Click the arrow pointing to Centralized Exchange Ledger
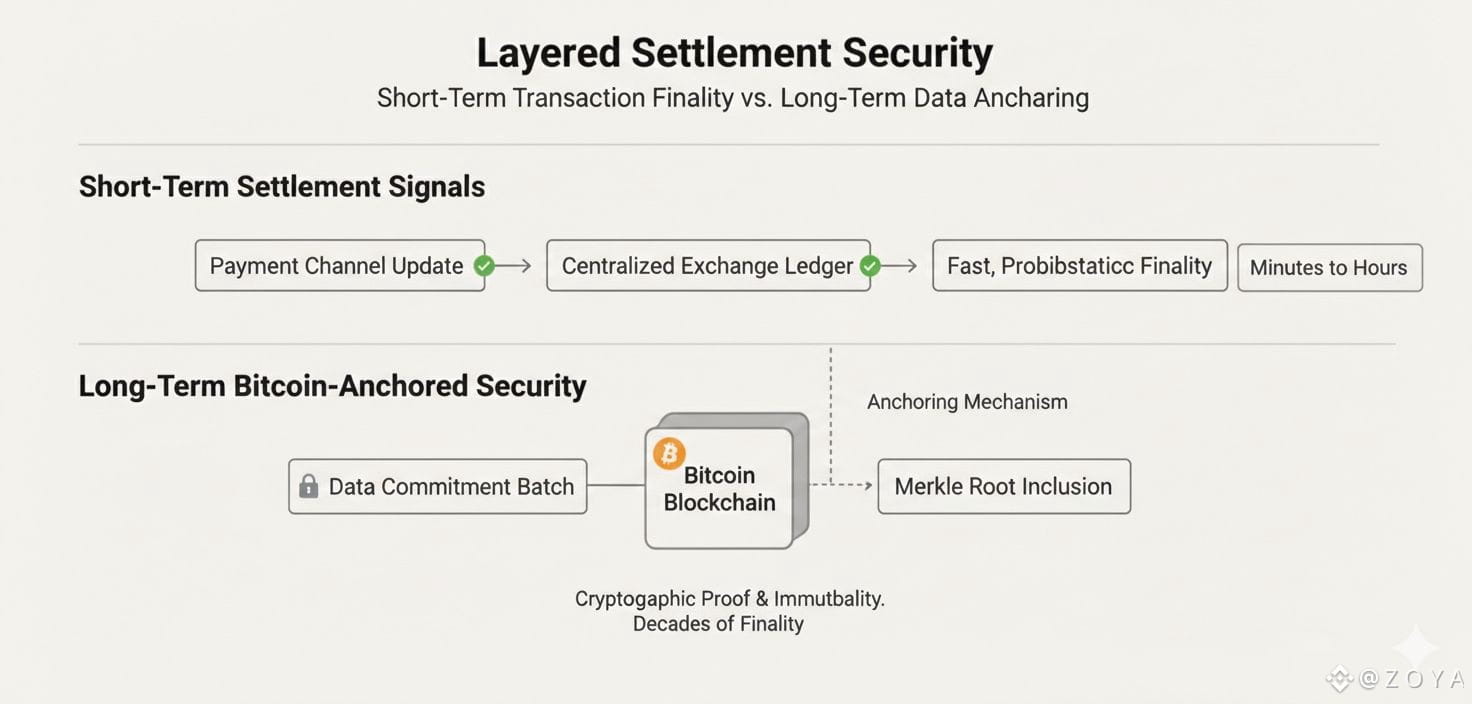The height and width of the screenshot is (704, 1472). point(515,266)
